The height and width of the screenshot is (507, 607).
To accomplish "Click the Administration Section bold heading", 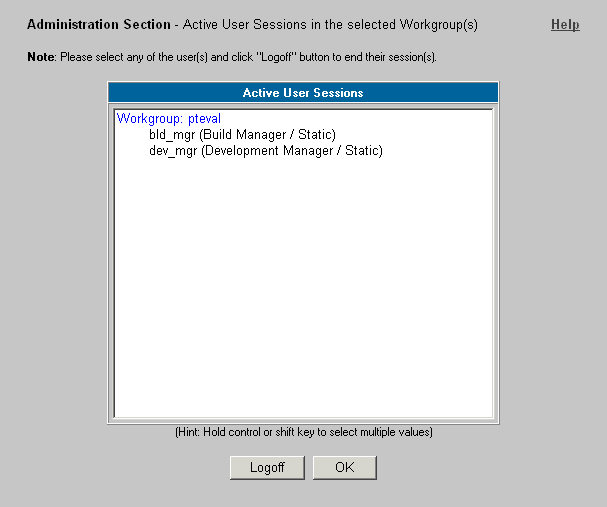I will [99, 24].
